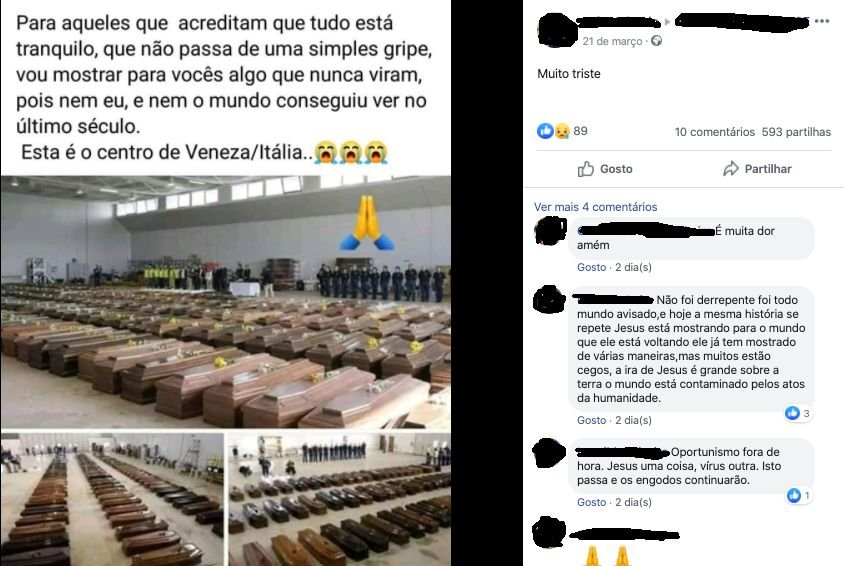
Task: Click the like badge showing 3 reactions
Action: [798, 413]
